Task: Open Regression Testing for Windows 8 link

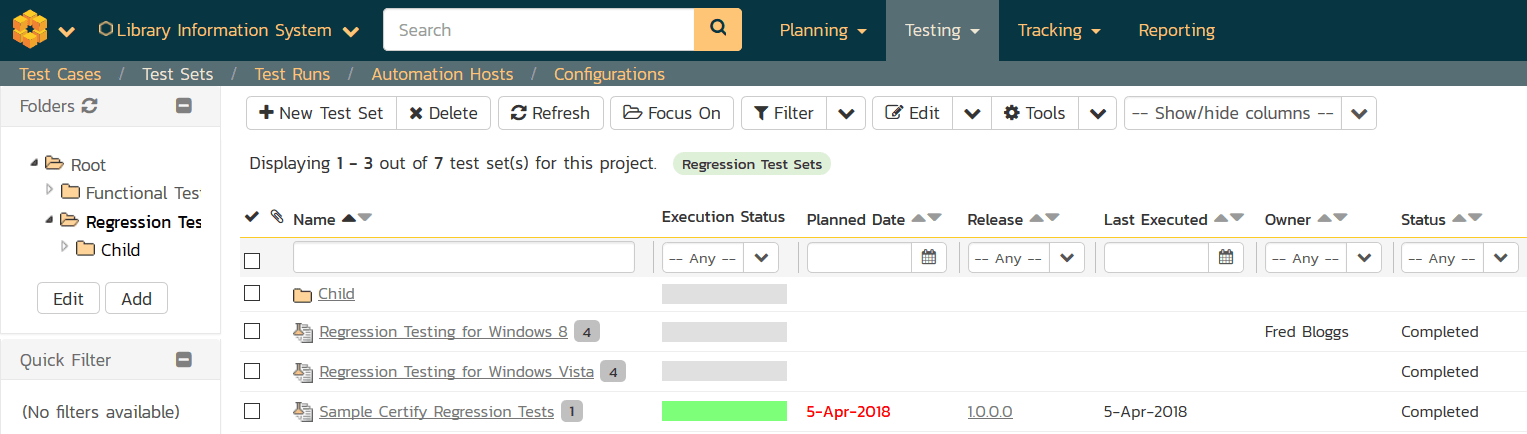Action: coord(443,332)
